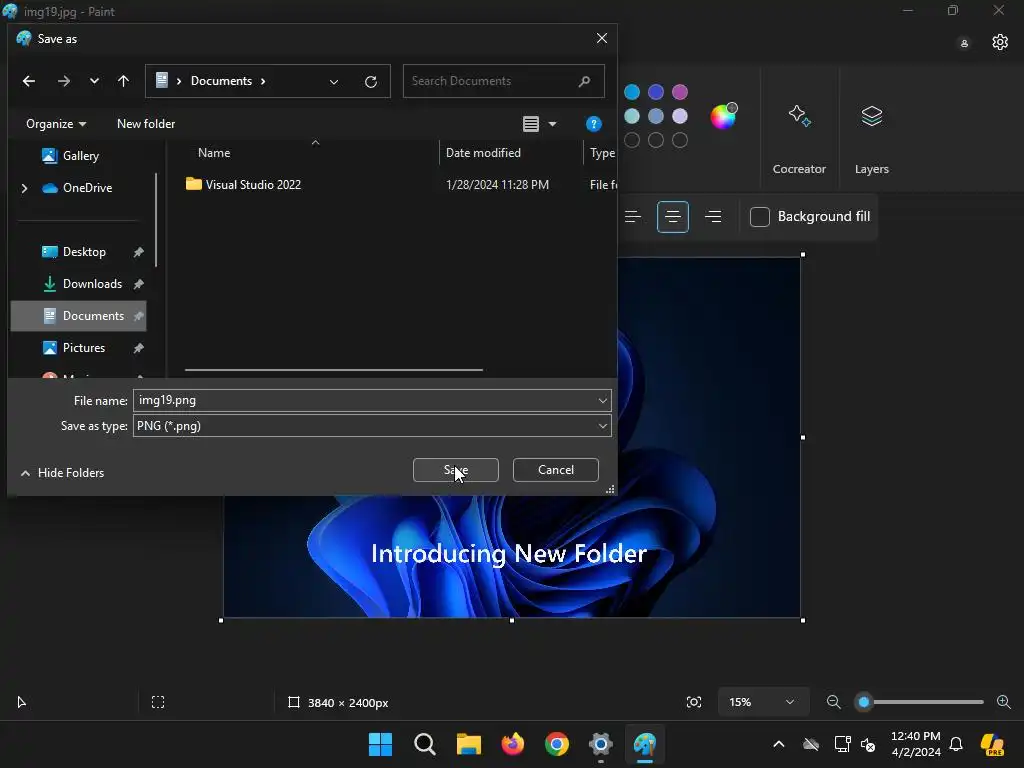Show hidden system tray icons
Image resolution: width=1024 pixels, height=768 pixels.
coord(778,744)
